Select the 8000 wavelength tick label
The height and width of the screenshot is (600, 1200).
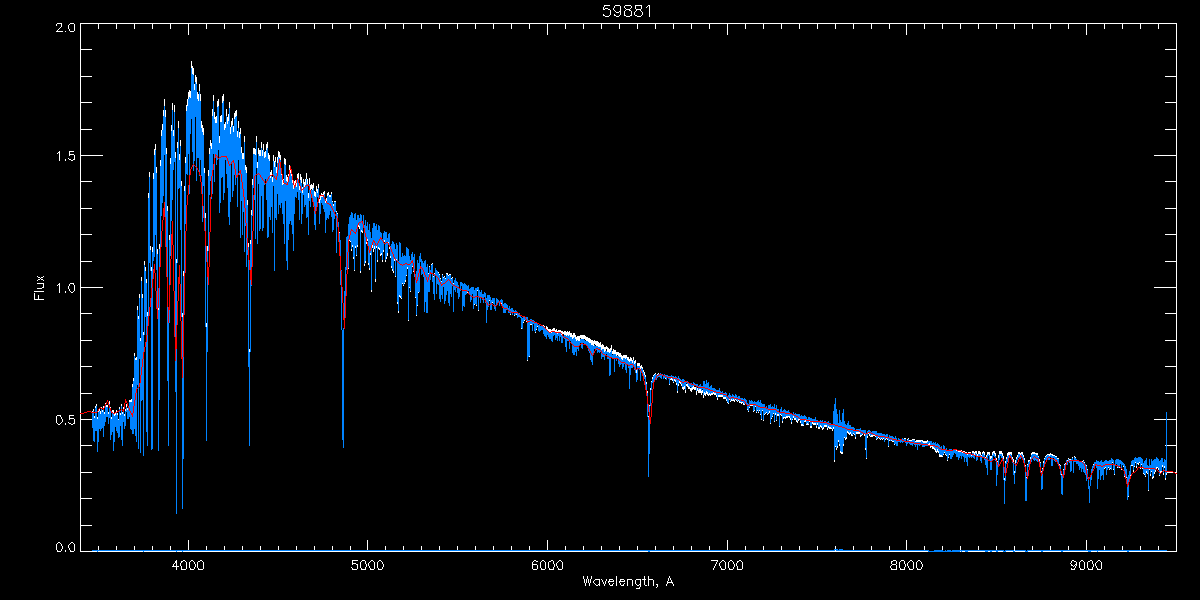(x=907, y=564)
